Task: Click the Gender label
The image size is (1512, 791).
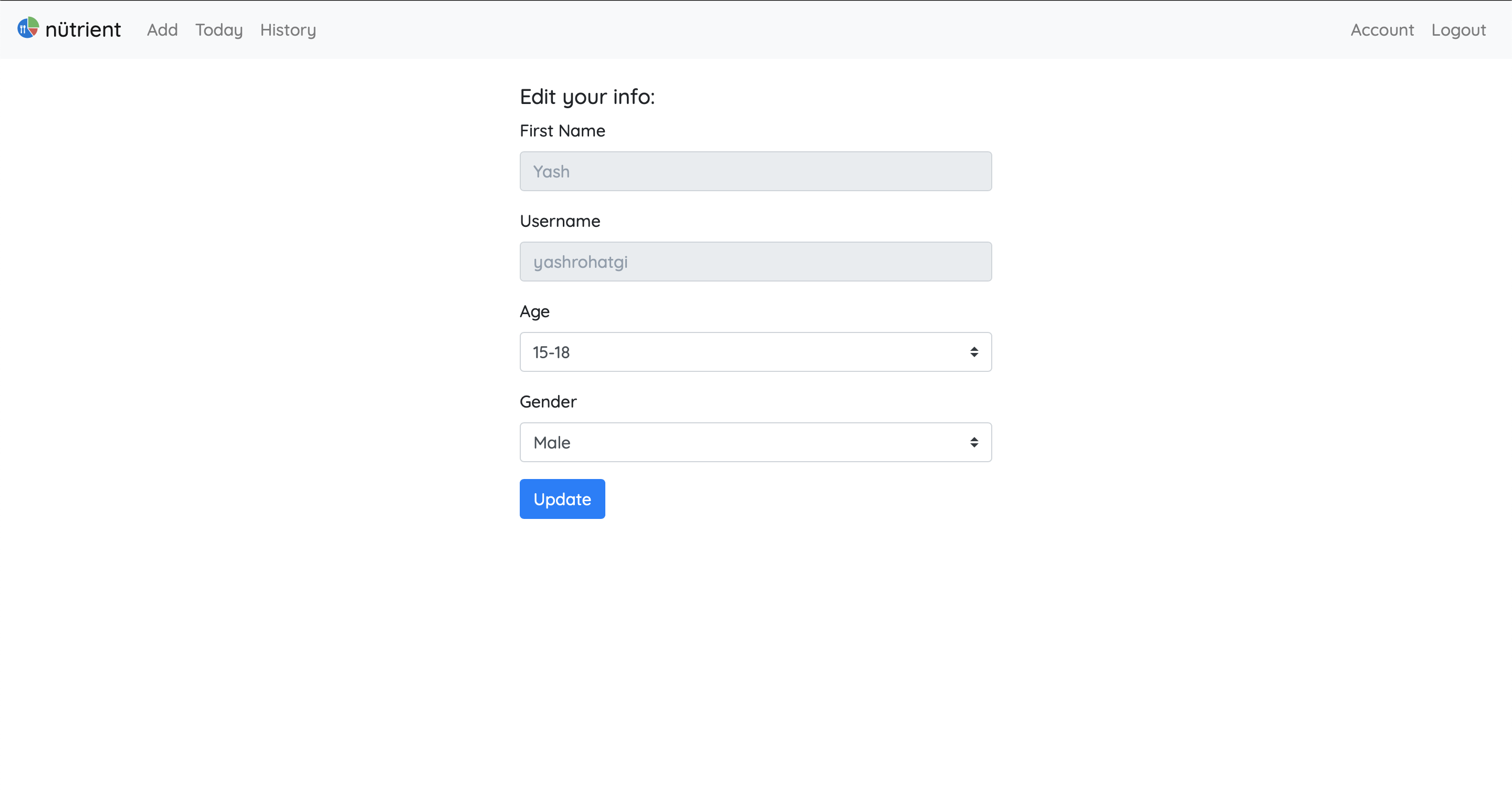Action: pyautogui.click(x=548, y=401)
